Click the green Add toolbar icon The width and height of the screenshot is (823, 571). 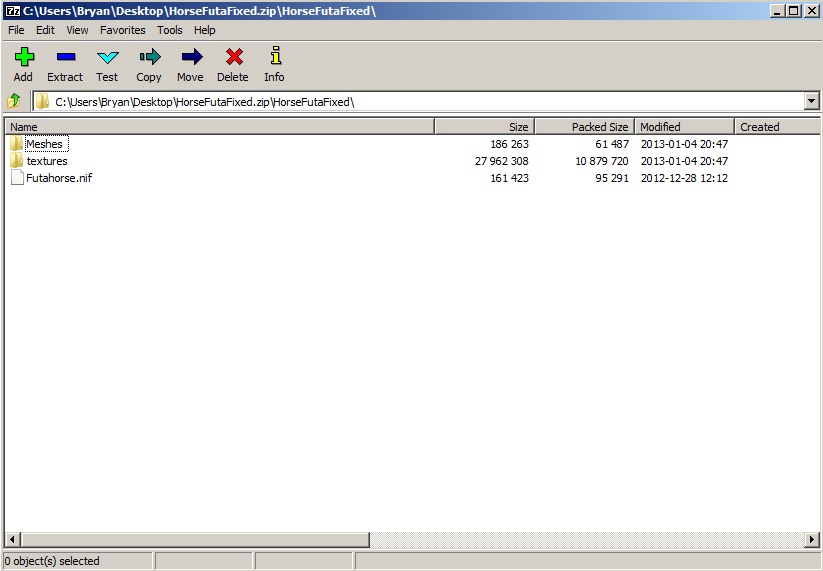23,58
